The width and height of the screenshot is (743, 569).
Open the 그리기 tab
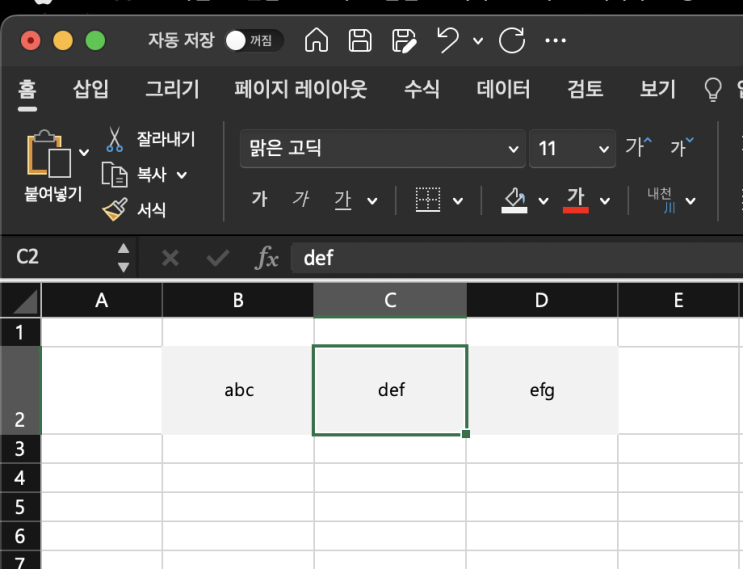point(172,89)
